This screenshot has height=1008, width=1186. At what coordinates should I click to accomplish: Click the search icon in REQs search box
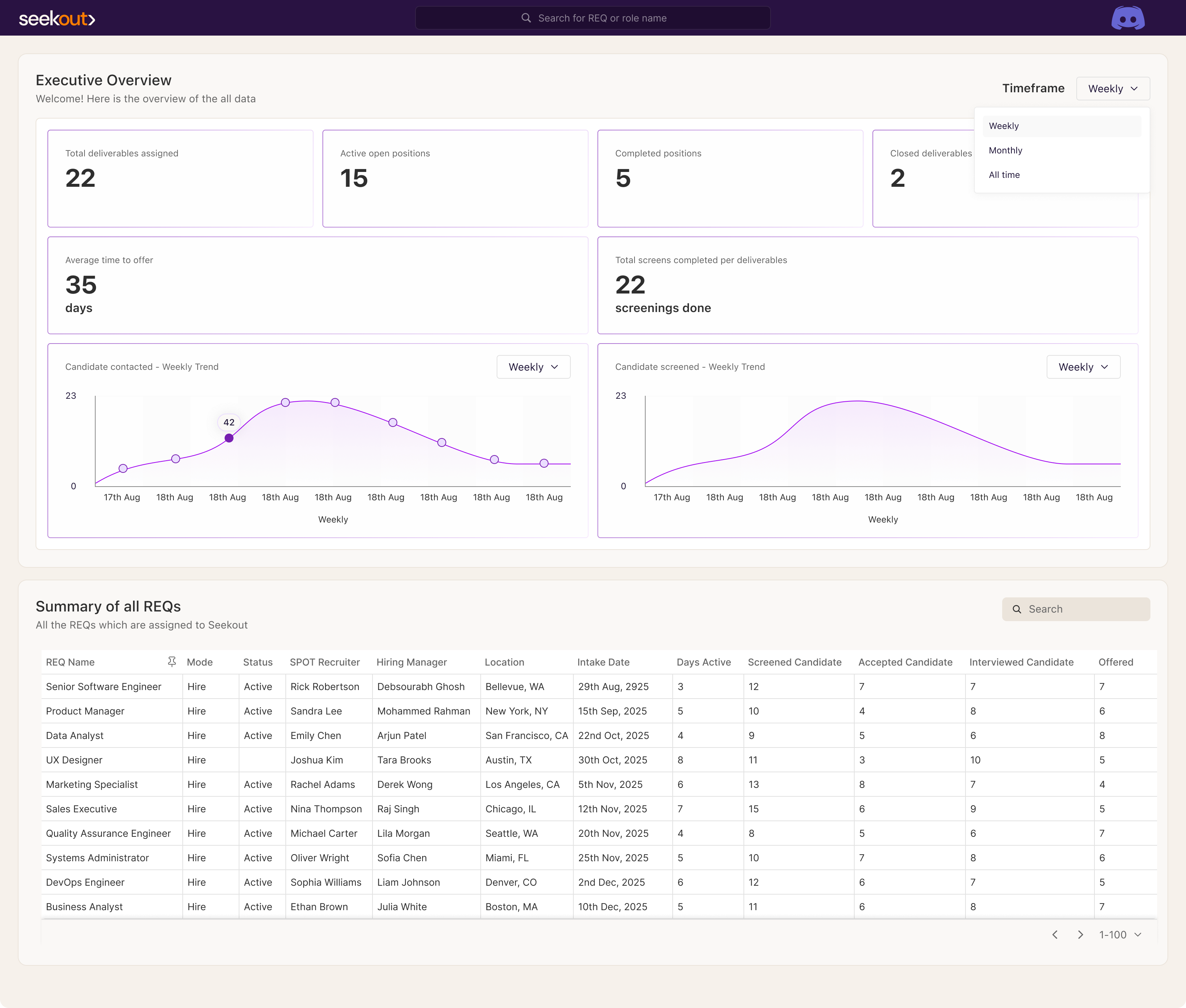[1017, 609]
